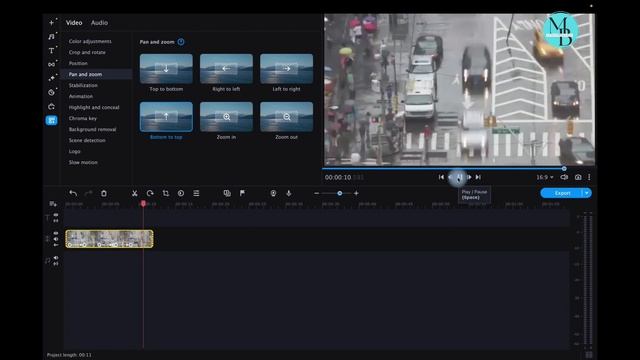Select Pan and zoom in tool list
The width and height of the screenshot is (640, 360).
coord(85,74)
